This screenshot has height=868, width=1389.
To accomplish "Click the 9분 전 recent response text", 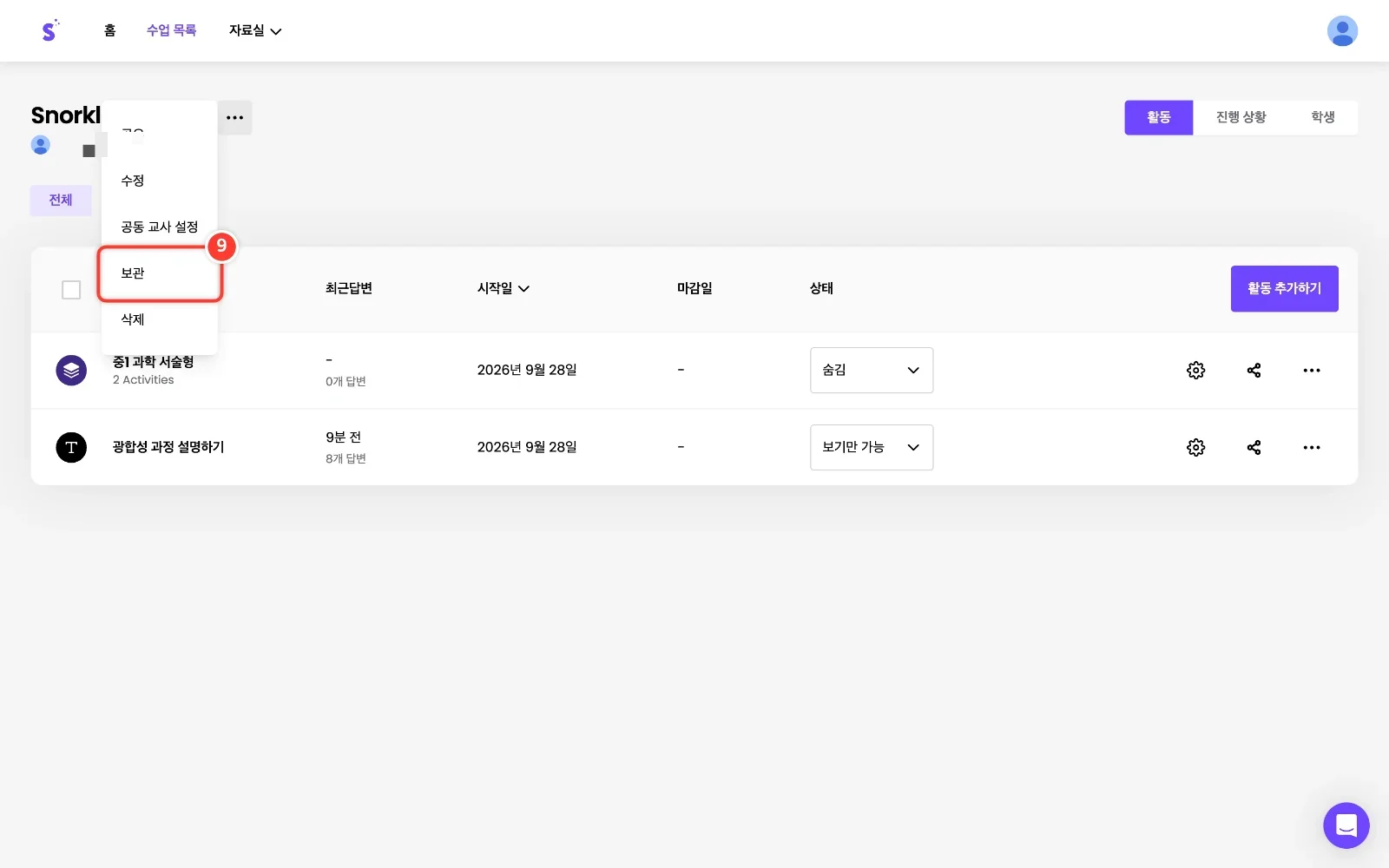I will (344, 437).
